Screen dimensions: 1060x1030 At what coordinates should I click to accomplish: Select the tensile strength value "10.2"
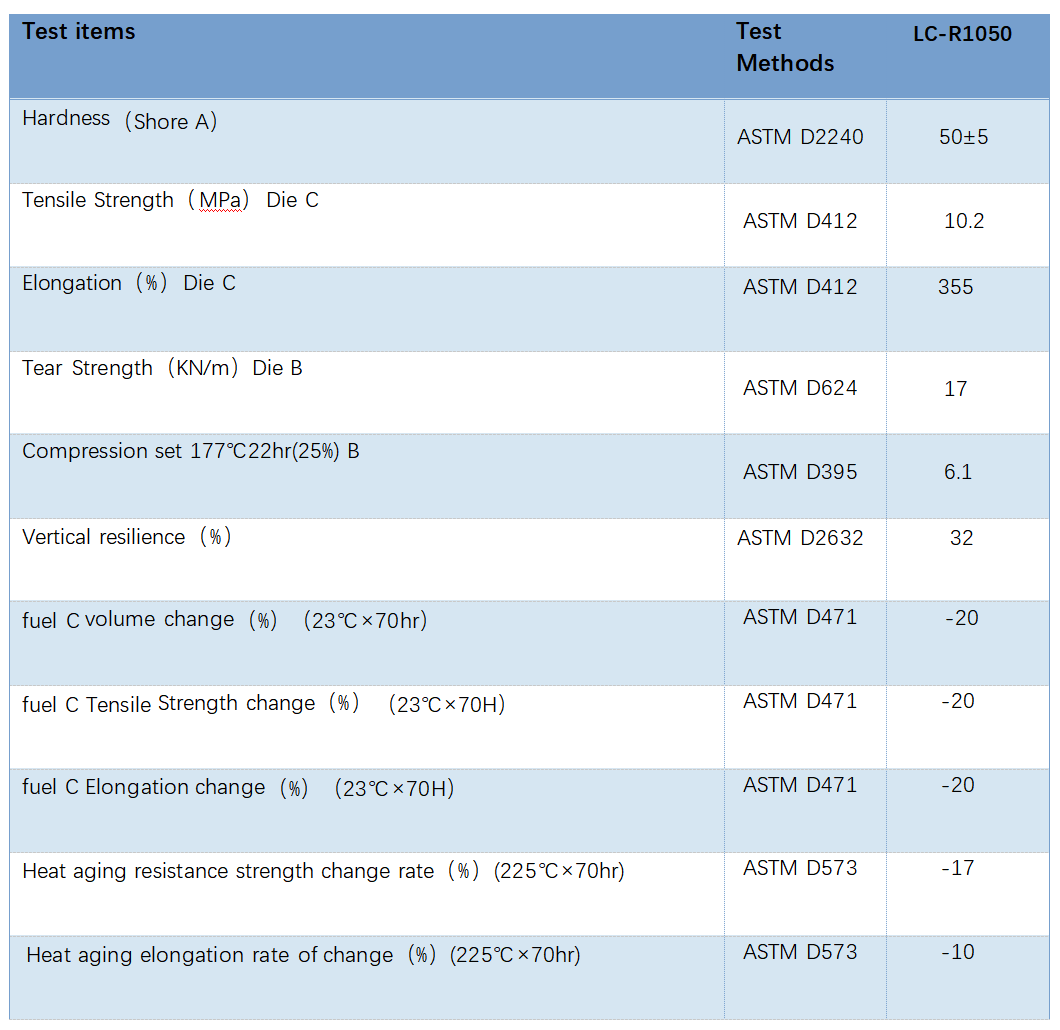(x=964, y=221)
